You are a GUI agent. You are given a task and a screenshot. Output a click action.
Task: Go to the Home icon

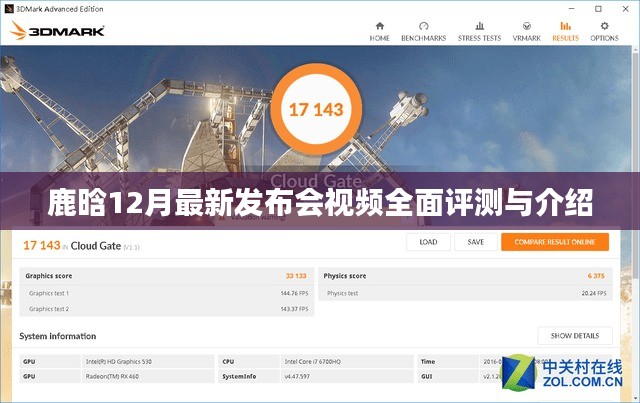pos(380,26)
